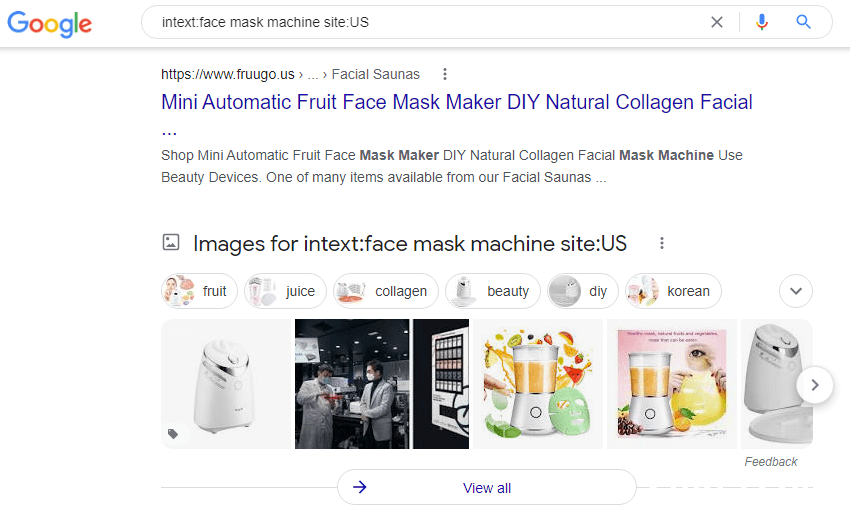
Task: Filter images by collagen chip
Action: 385,291
